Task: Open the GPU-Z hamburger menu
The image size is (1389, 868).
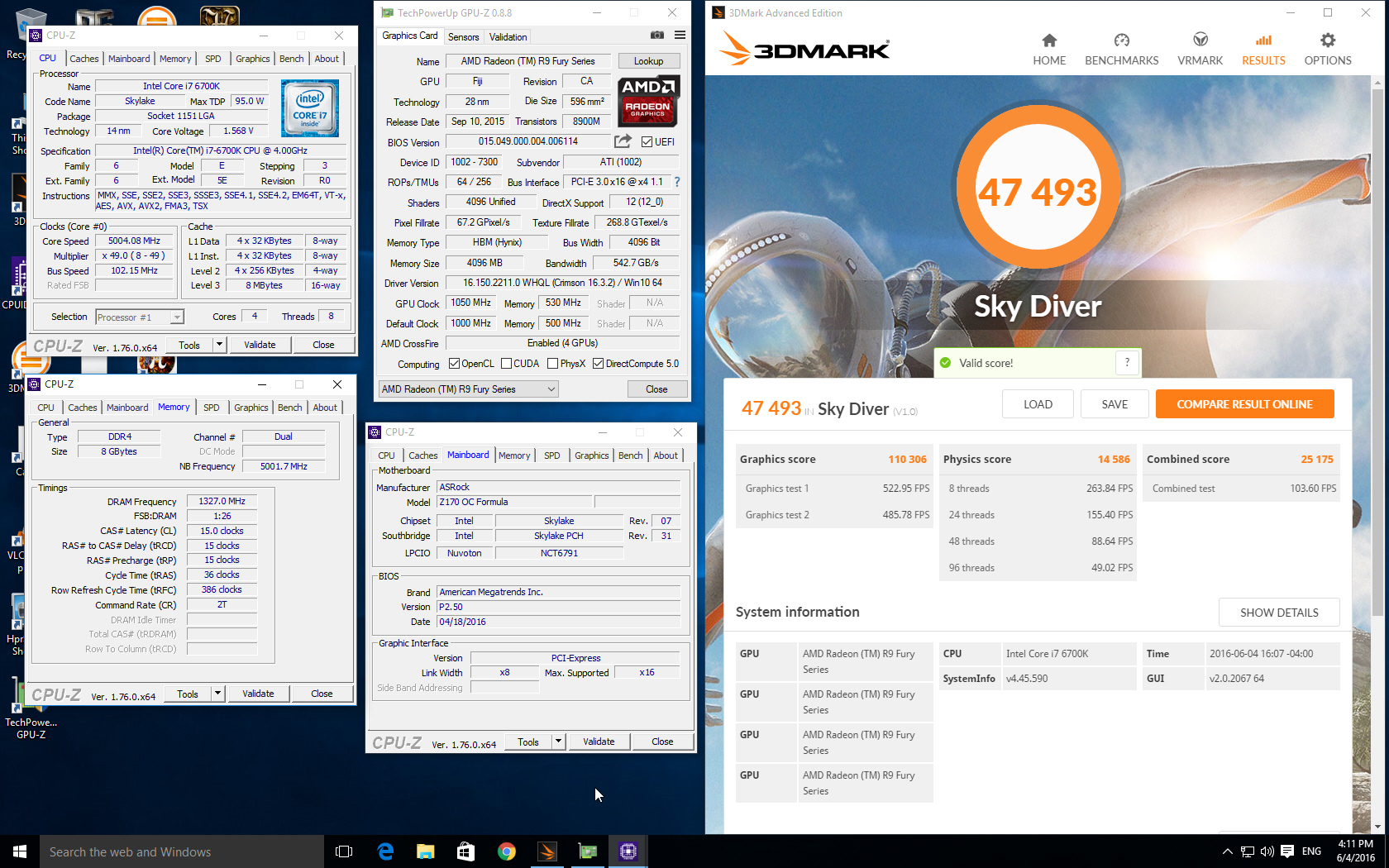Action: [680, 36]
